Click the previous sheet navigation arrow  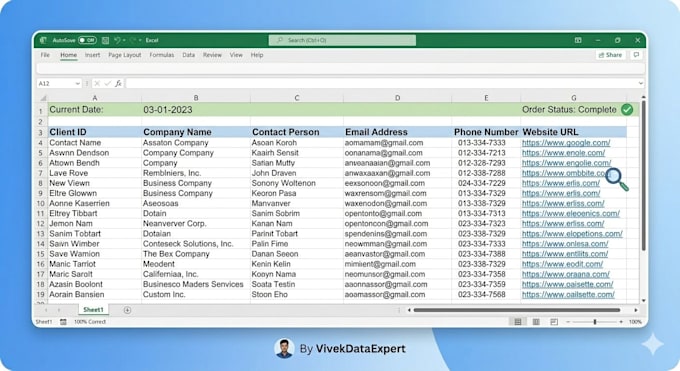coord(46,310)
